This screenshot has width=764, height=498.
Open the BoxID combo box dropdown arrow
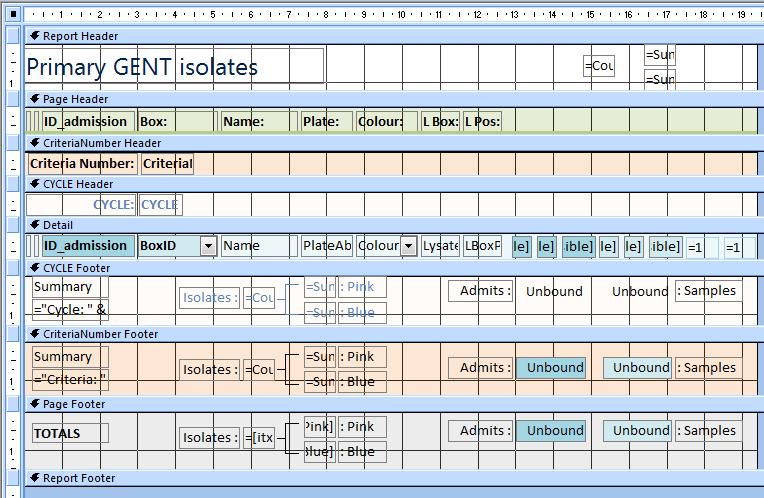209,246
